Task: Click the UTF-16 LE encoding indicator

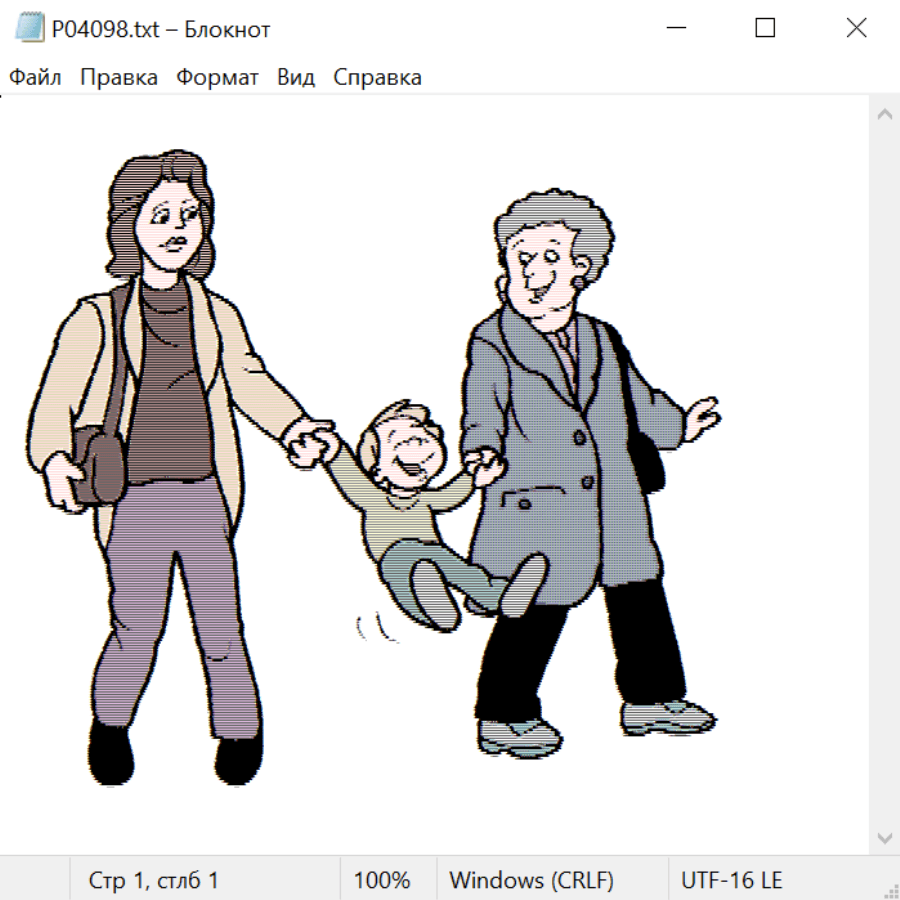Action: (731, 881)
